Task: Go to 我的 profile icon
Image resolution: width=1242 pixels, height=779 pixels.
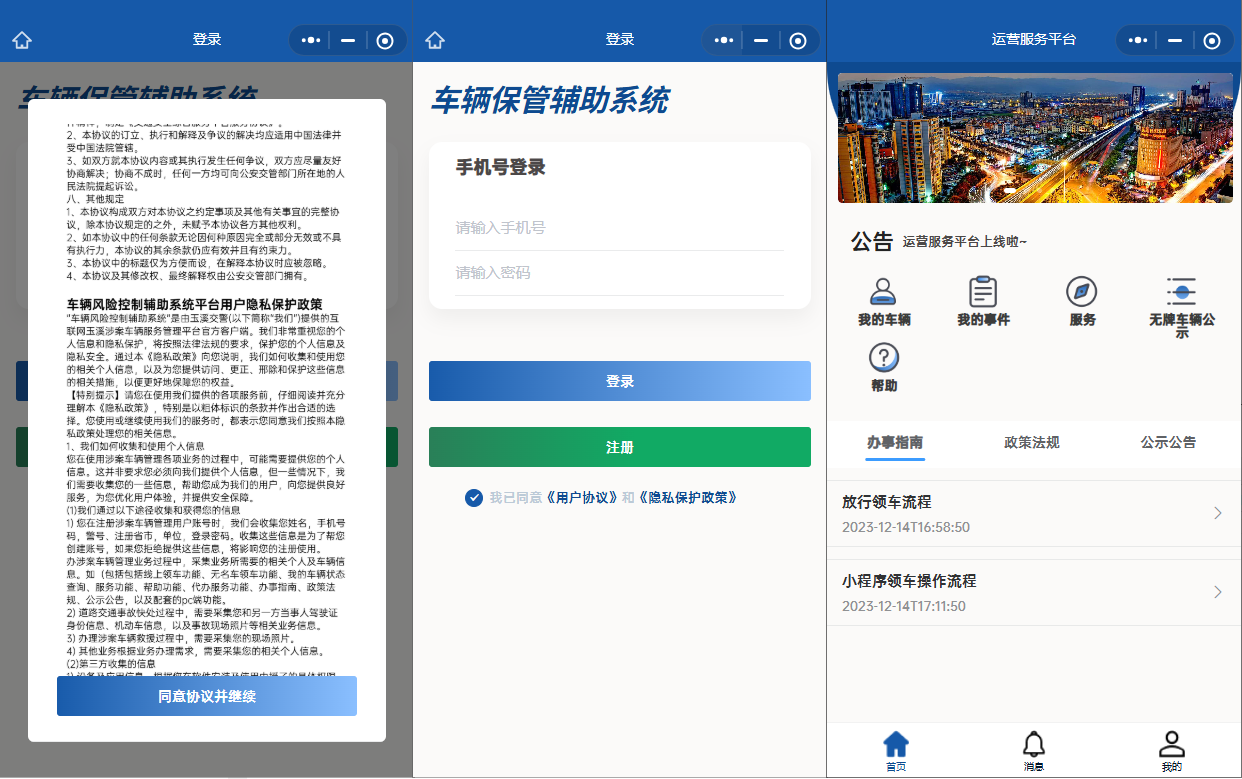Action: (1171, 745)
